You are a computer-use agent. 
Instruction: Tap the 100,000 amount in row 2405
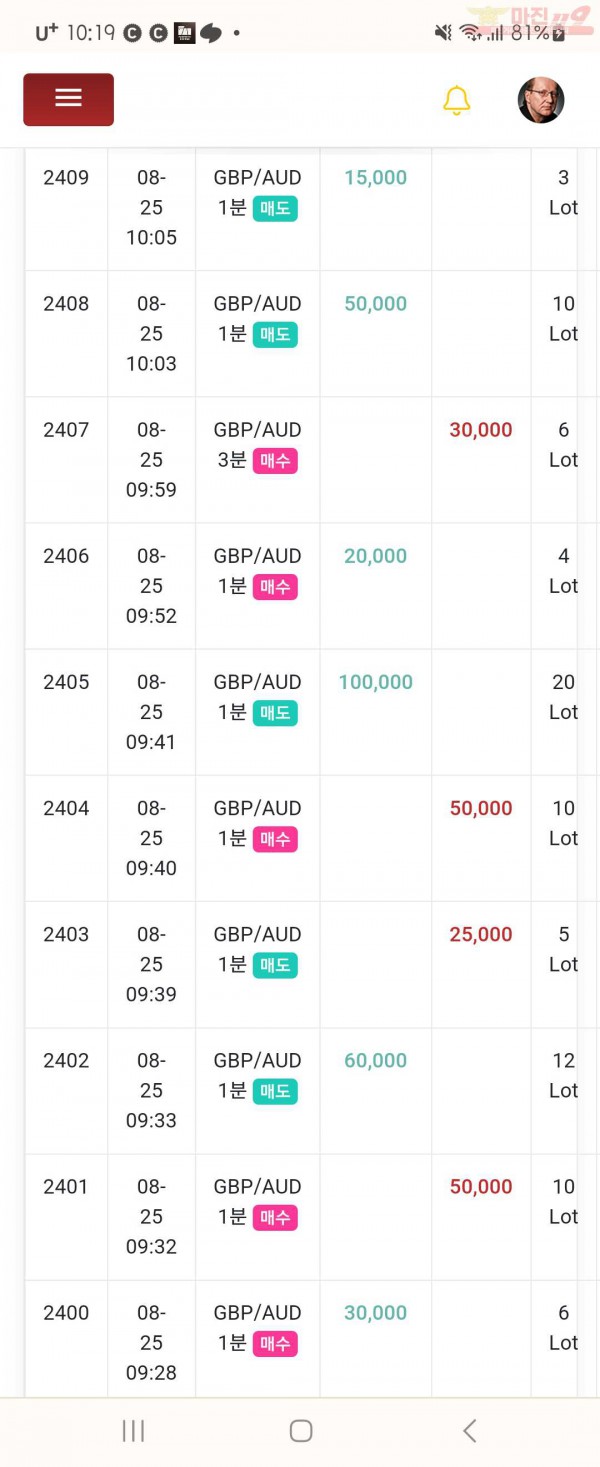click(x=375, y=682)
